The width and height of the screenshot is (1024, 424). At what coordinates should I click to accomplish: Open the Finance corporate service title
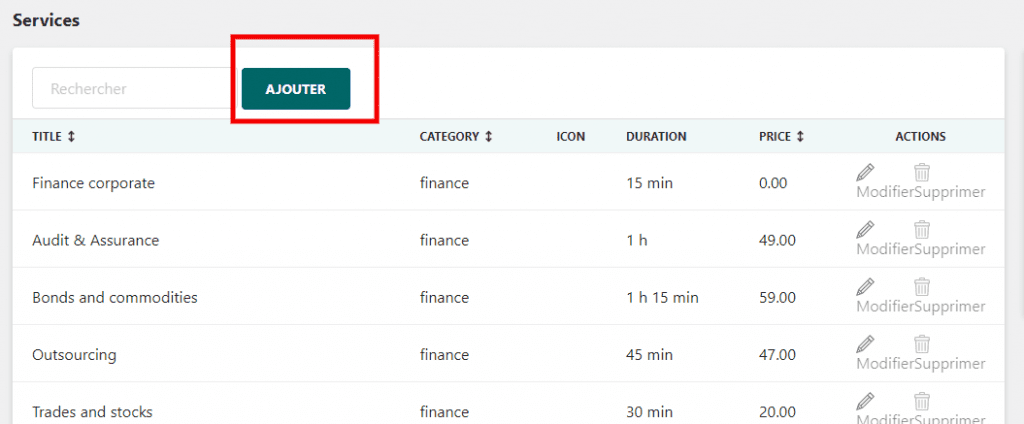(93, 183)
